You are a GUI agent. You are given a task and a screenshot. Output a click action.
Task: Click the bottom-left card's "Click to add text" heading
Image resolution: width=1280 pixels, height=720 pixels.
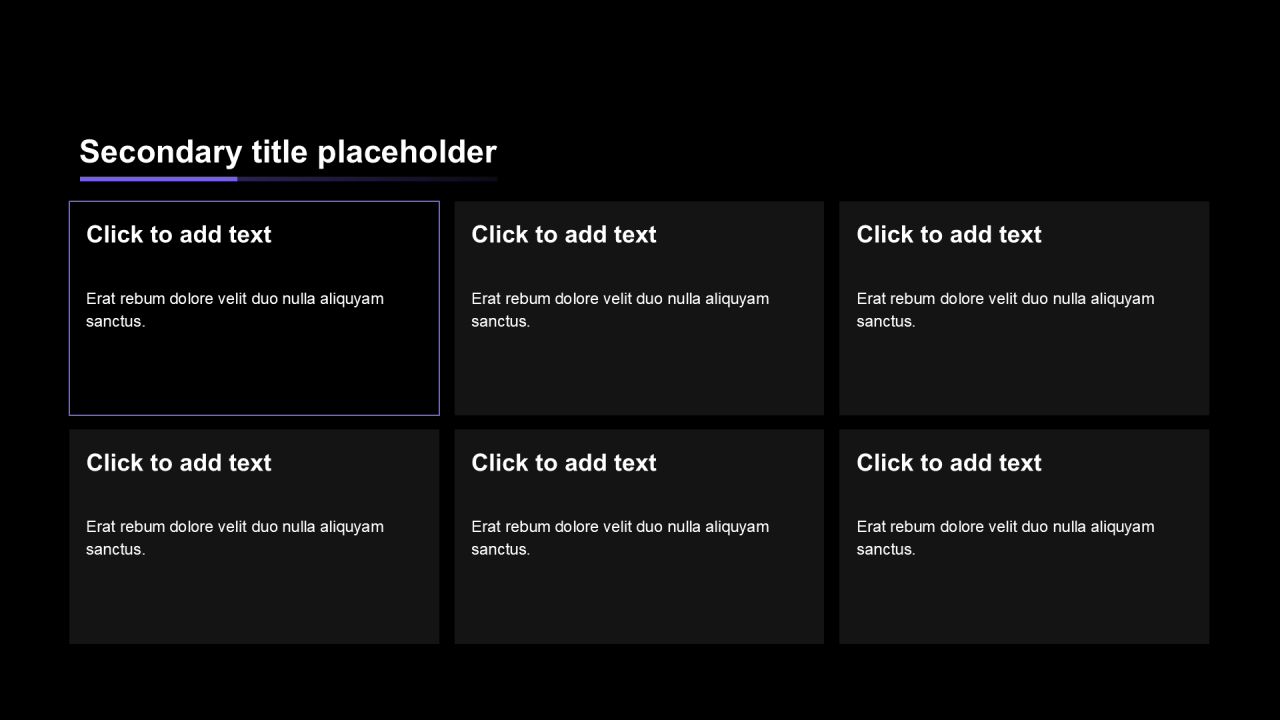(179, 463)
